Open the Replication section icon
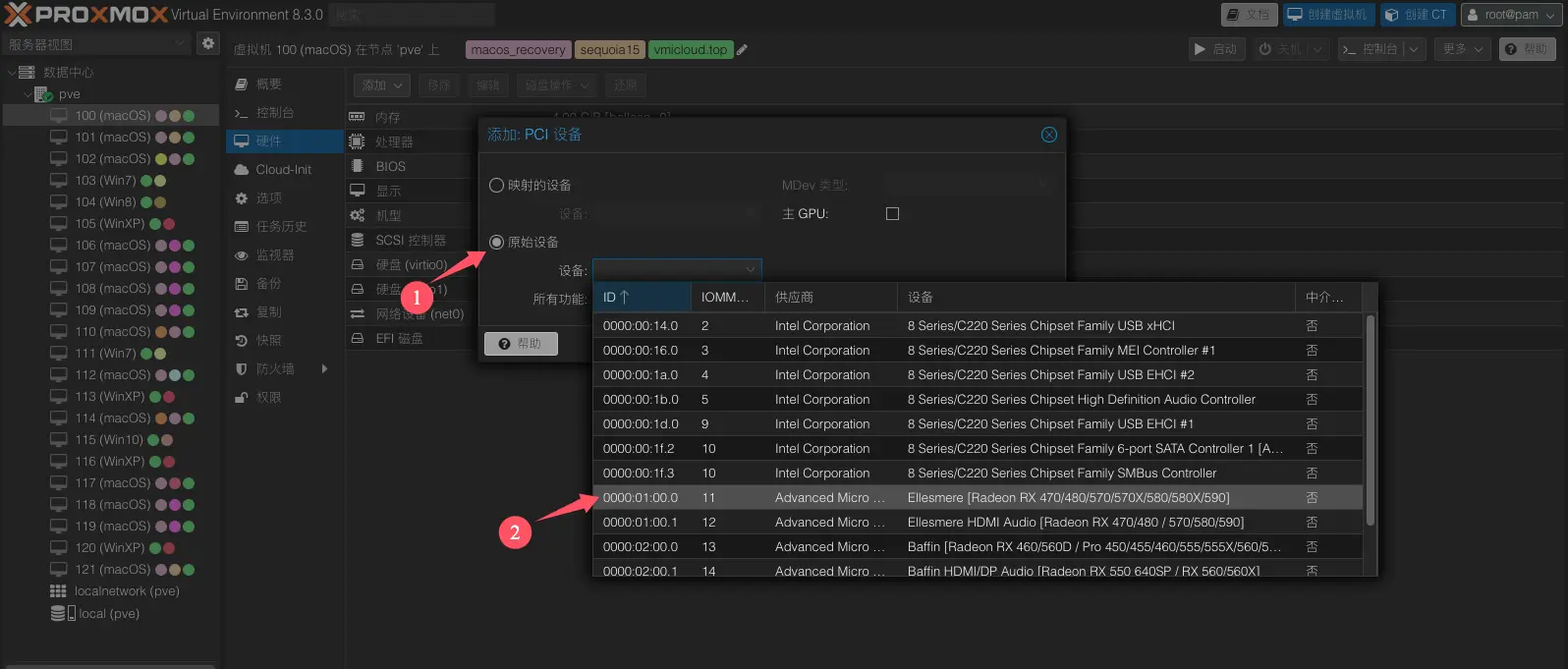Screen dimensions: 1568x669 (x=241, y=312)
